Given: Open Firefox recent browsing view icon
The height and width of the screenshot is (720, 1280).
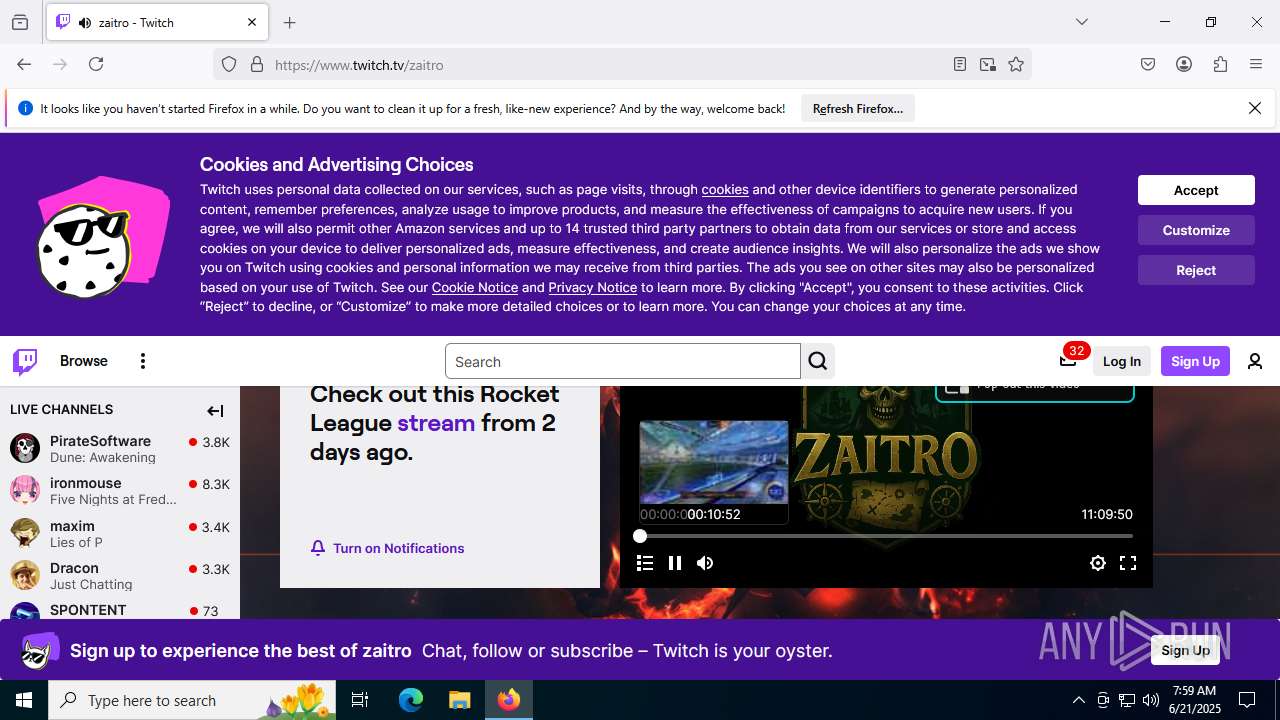Looking at the screenshot, I should [x=20, y=22].
